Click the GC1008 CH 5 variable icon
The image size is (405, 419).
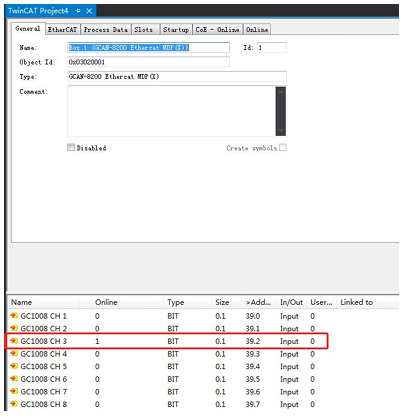click(14, 366)
